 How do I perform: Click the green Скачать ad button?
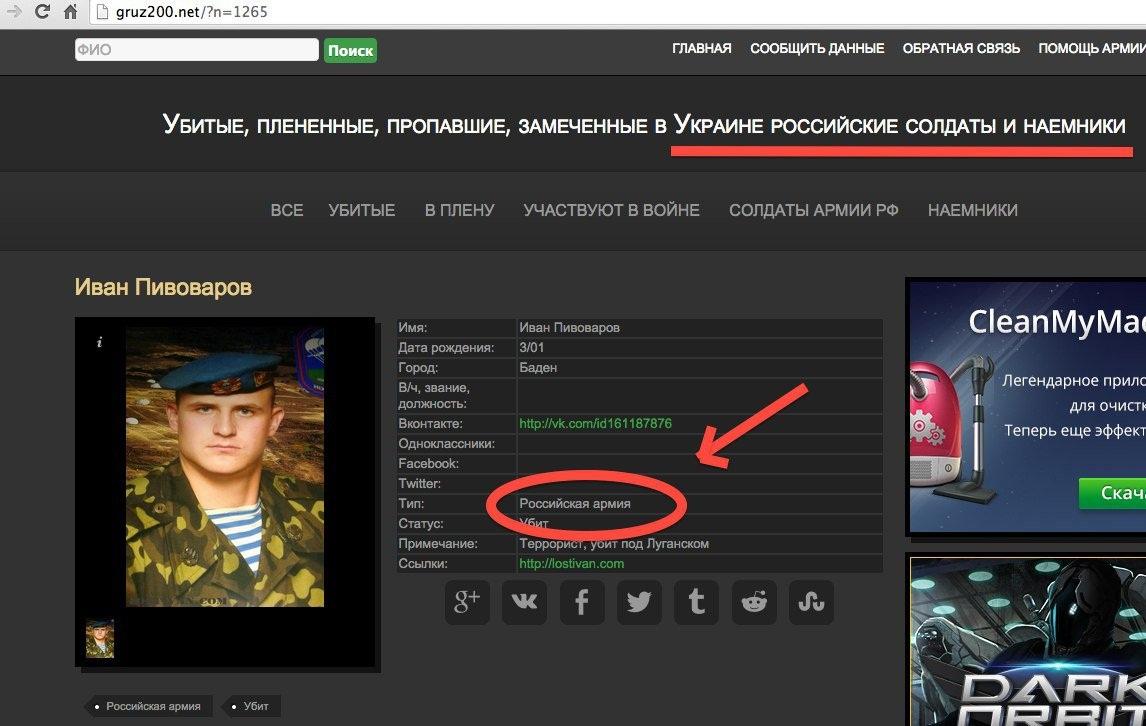(1112, 494)
